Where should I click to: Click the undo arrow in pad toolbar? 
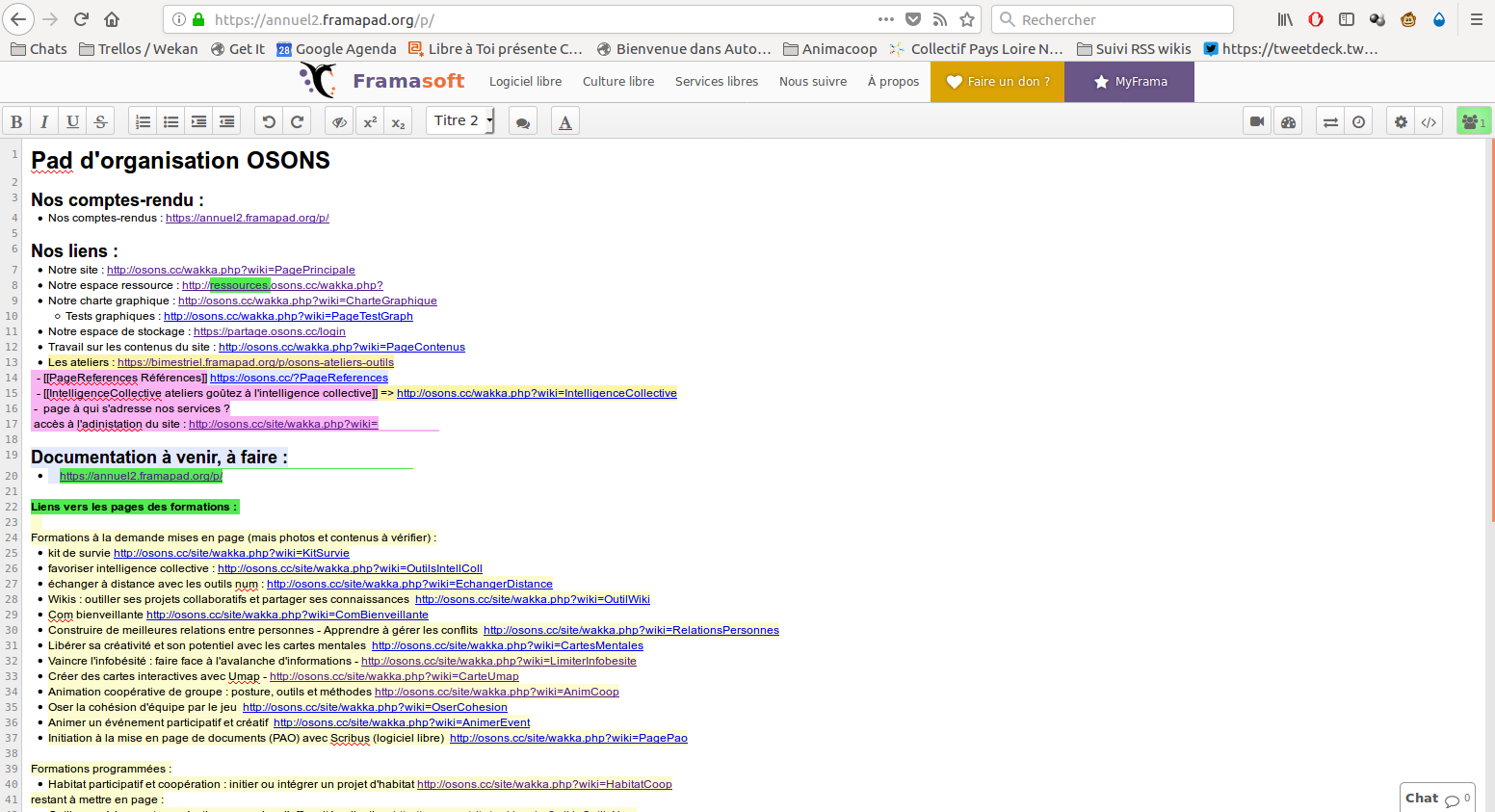269,121
